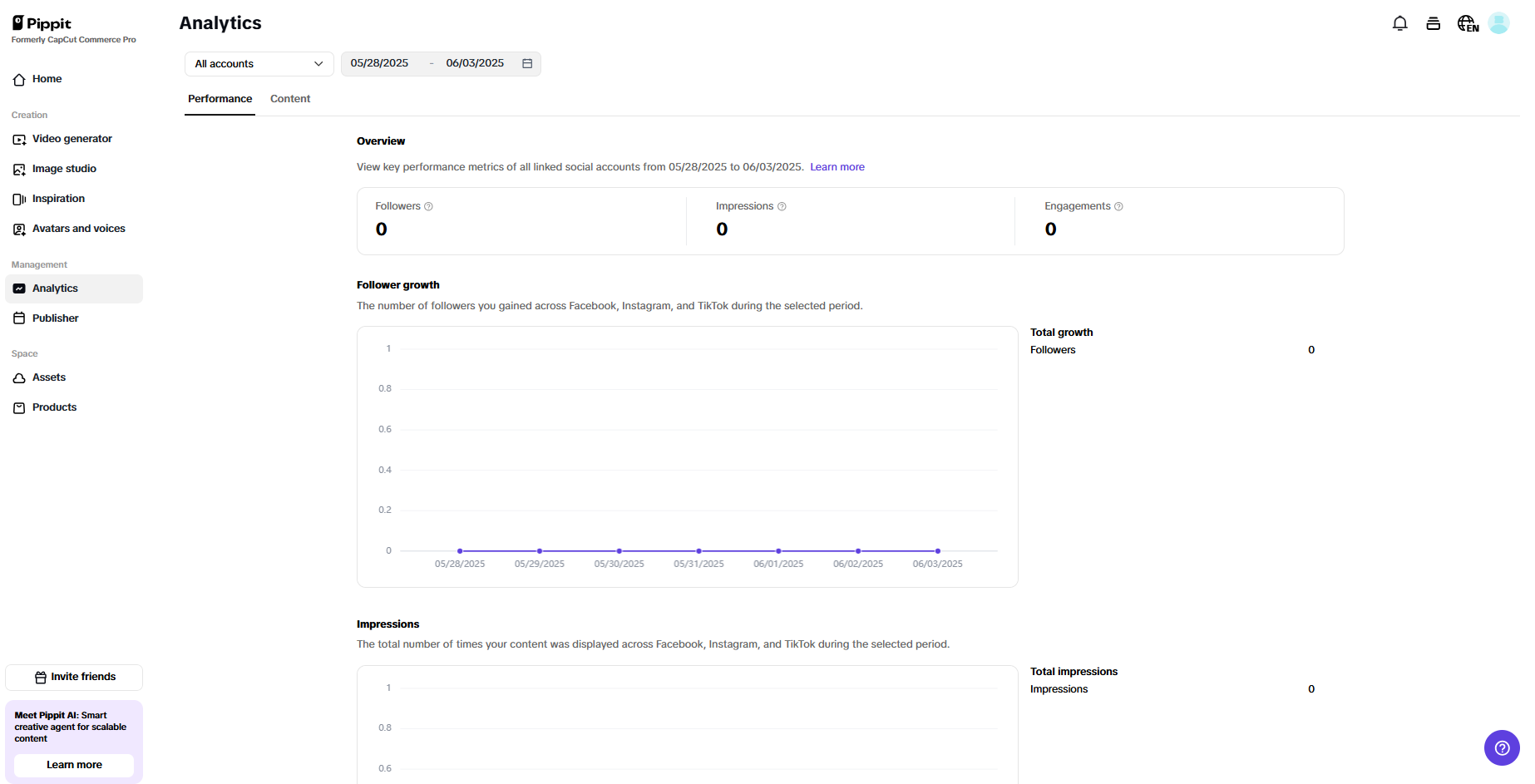
Task: Change language using the EN globe icon
Action: click(1467, 24)
